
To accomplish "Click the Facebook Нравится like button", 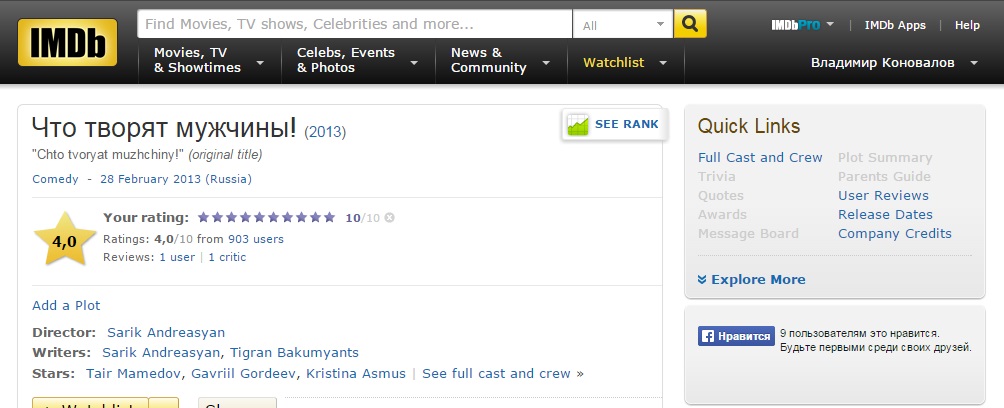I will [736, 336].
